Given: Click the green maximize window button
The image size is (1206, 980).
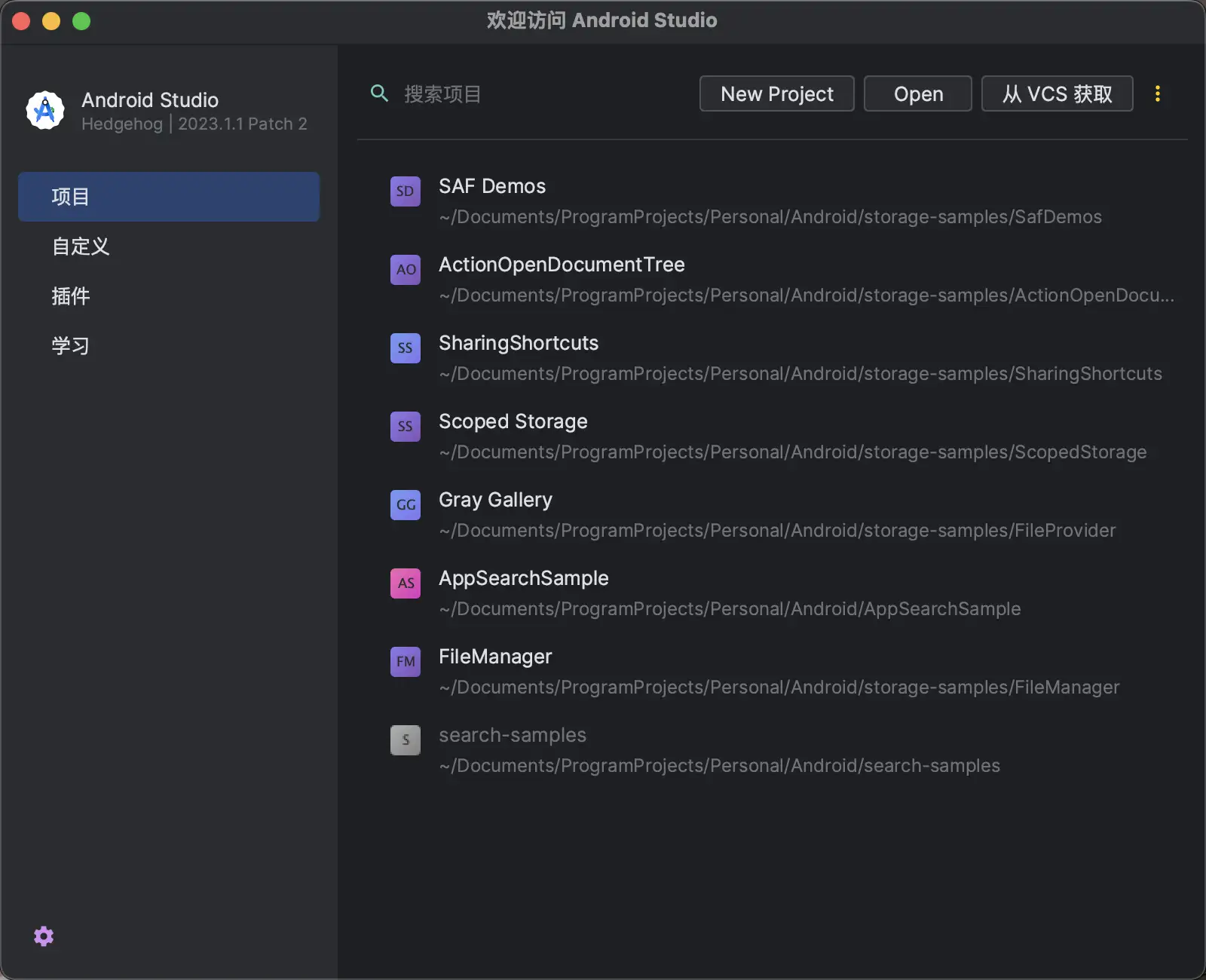Looking at the screenshot, I should [x=81, y=21].
